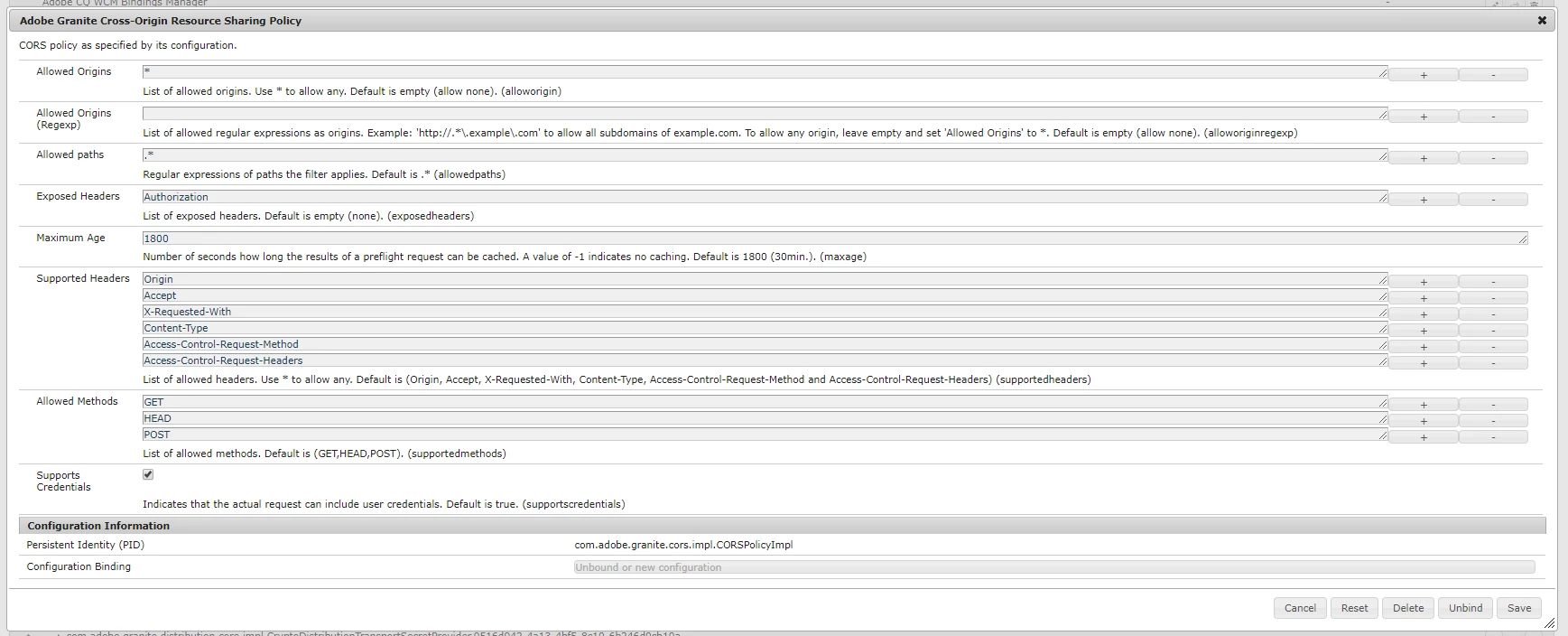The image size is (1568, 636).
Task: Focus the Accept supported header field
Action: [765, 295]
